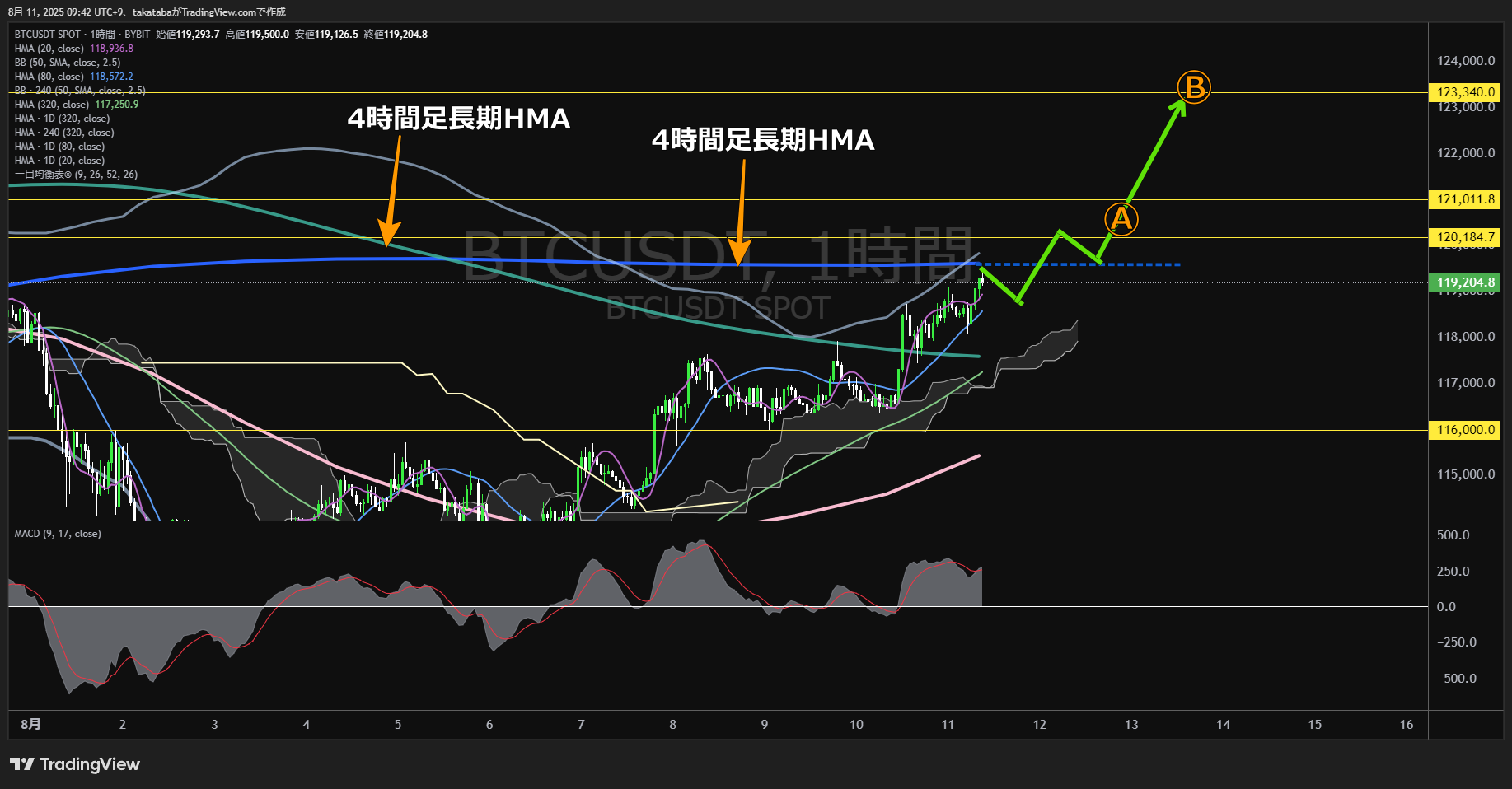The height and width of the screenshot is (789, 1512).
Task: Click day 16 on the time axis
Action: tap(1407, 725)
